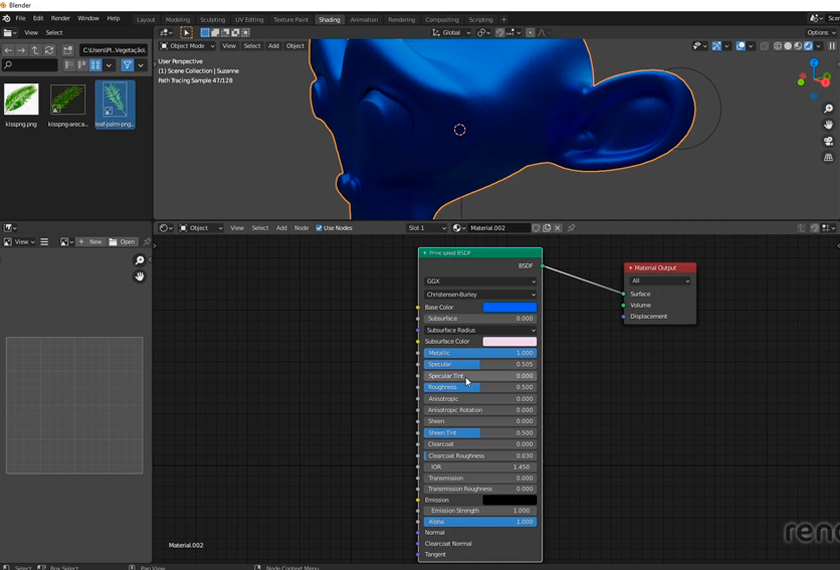Screen dimensions: 840x570
Task: Open the Render menu
Action: pos(61,18)
